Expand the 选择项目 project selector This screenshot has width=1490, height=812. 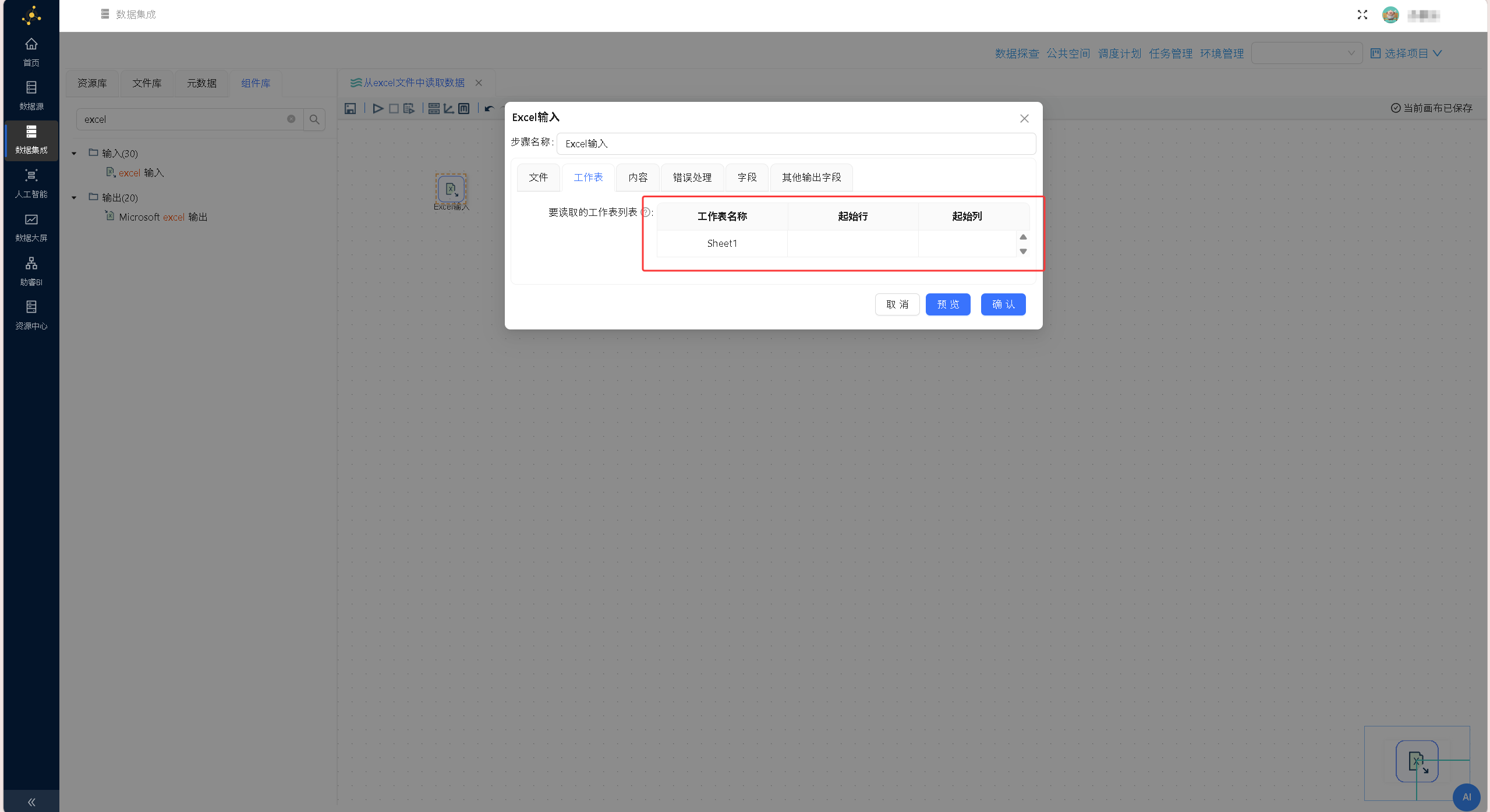click(x=1406, y=53)
